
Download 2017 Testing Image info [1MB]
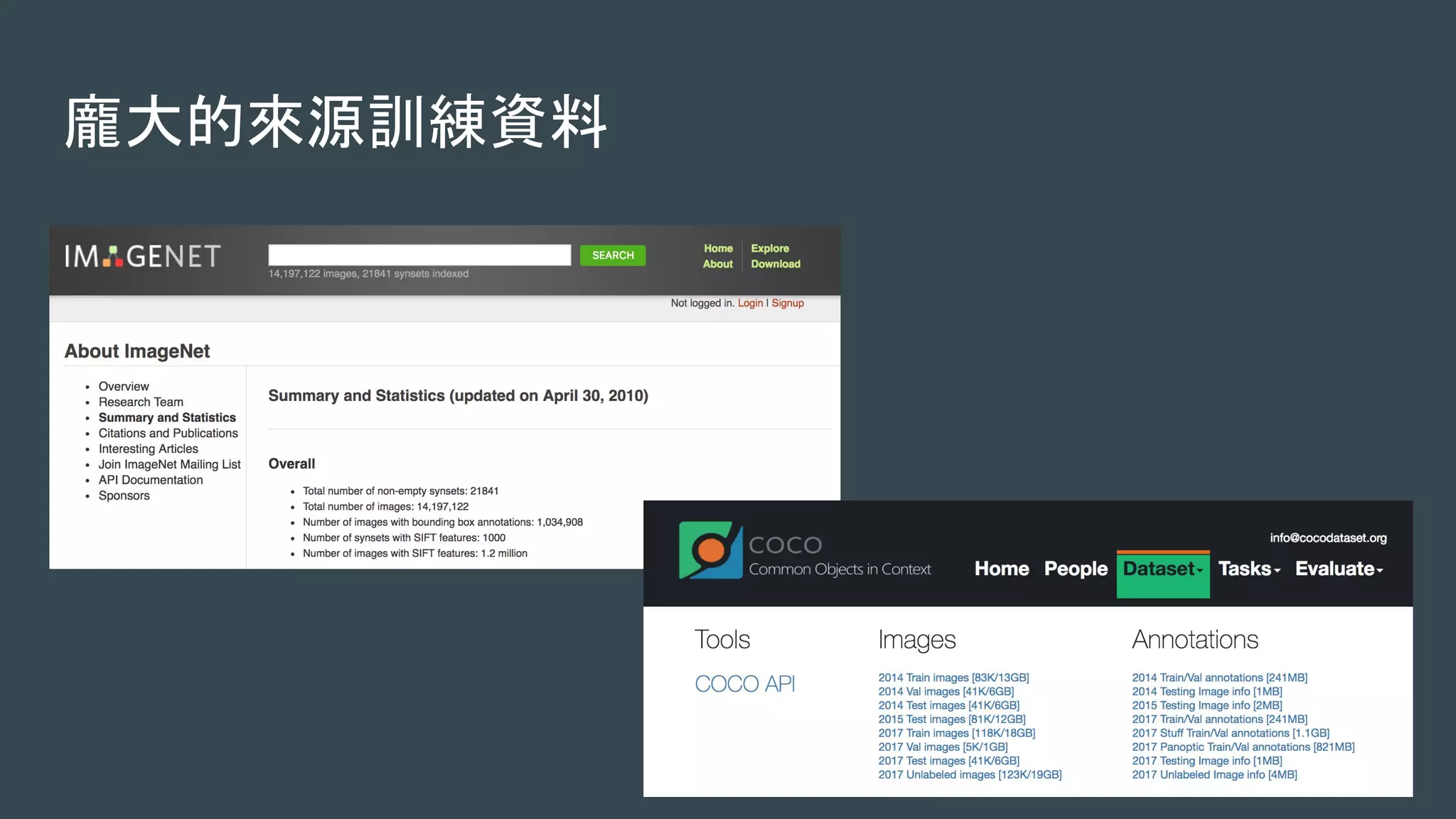tap(1207, 761)
